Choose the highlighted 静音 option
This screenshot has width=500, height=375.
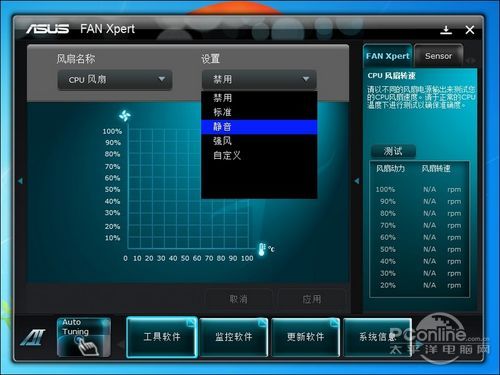click(259, 127)
